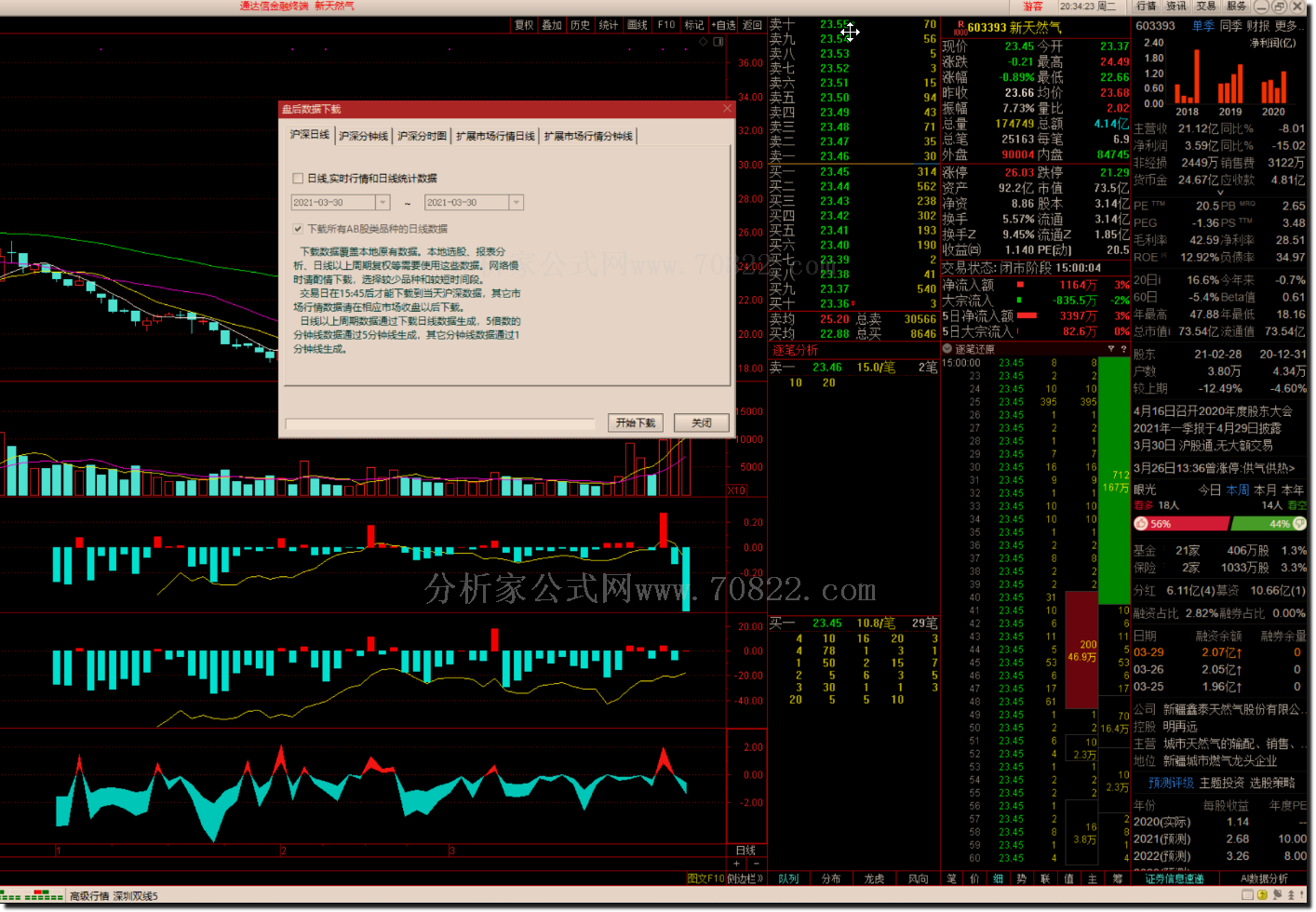Switch to 扩展市场行情日线 tab
Image resolution: width=1316 pixels, height=912 pixels.
click(495, 136)
